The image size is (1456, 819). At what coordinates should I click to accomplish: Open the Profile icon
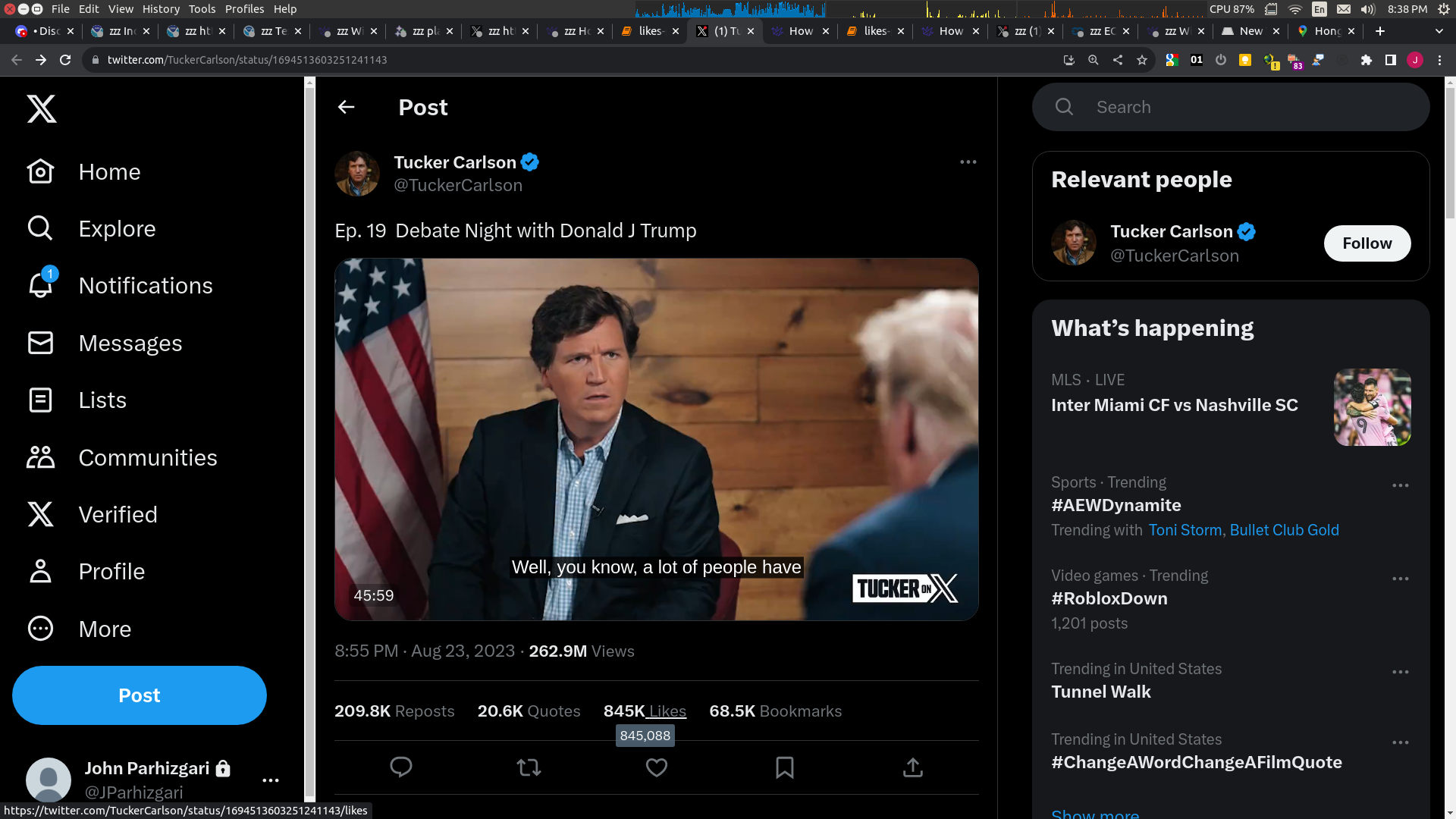[40, 571]
